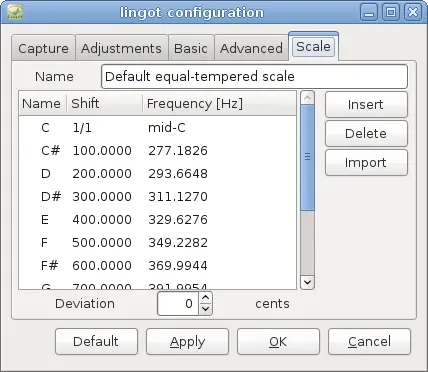This screenshot has width=428, height=372.
Task: Click the scale list scrollbar thumb
Action: click(x=307, y=157)
